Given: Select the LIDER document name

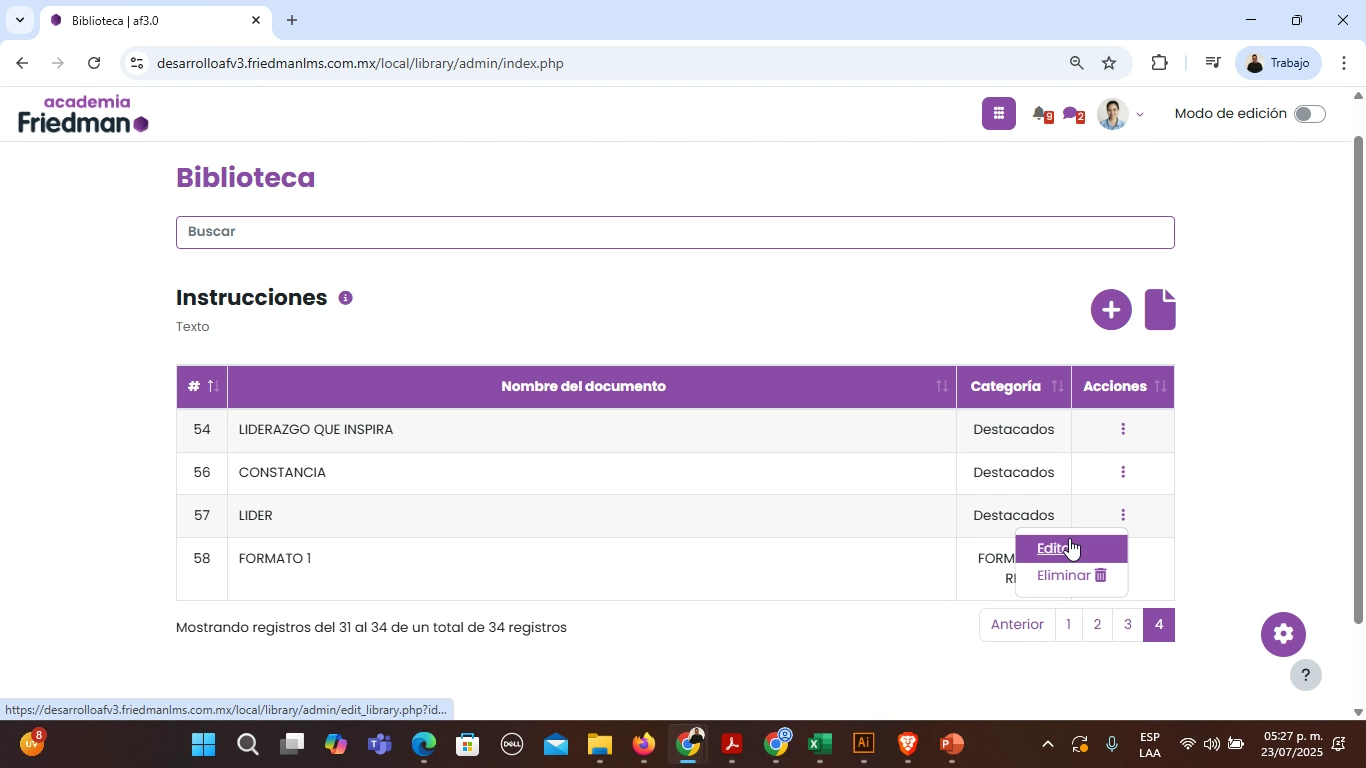Looking at the screenshot, I should point(256,516).
